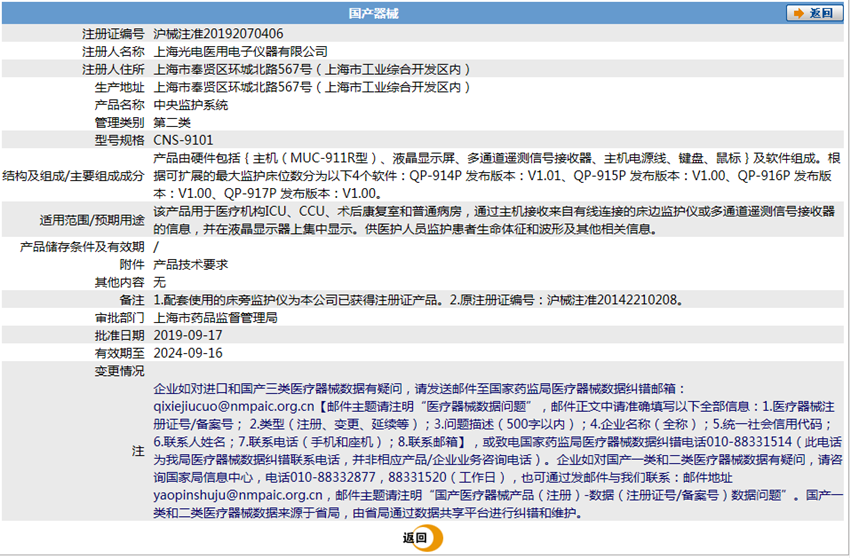
Task: Click the 批准日期 label
Action: tap(120, 335)
